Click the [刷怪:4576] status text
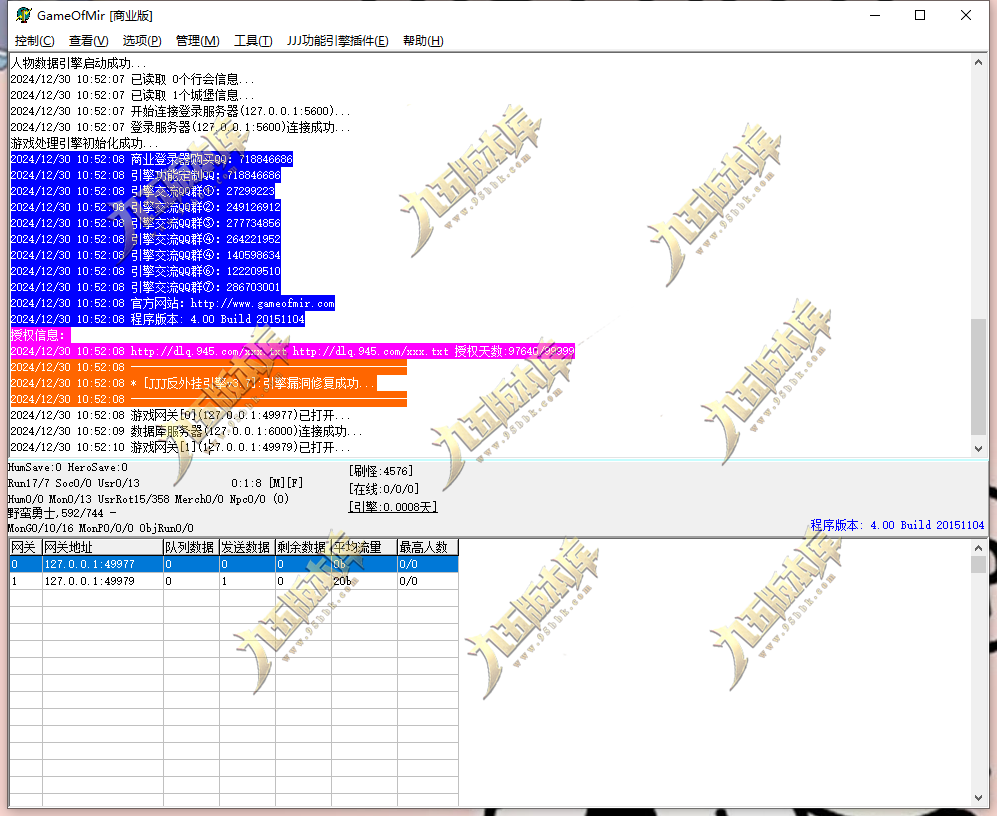The image size is (997, 816). coord(381,471)
